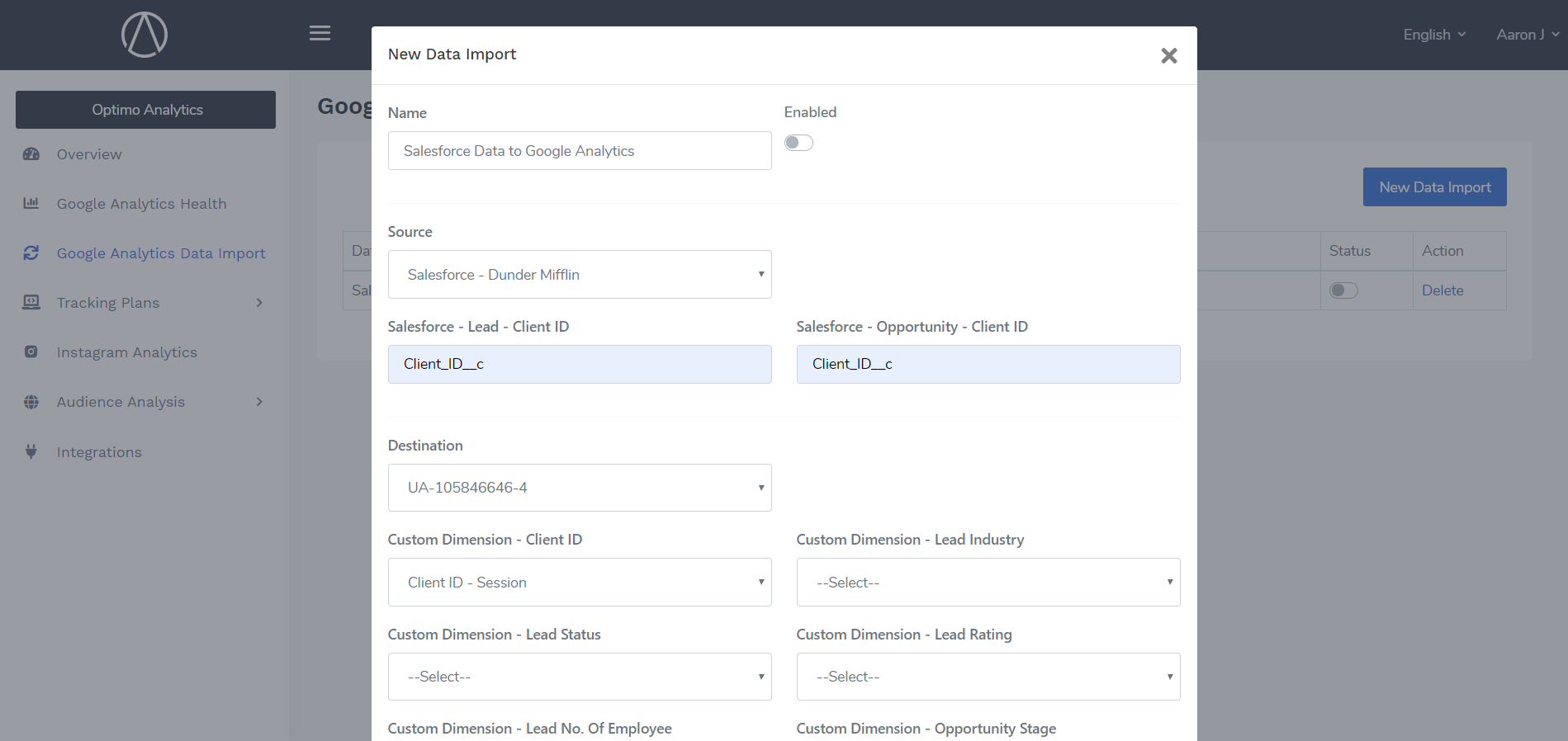Image resolution: width=1568 pixels, height=741 pixels.
Task: Click the Audience Analysis label
Action: pos(121,402)
